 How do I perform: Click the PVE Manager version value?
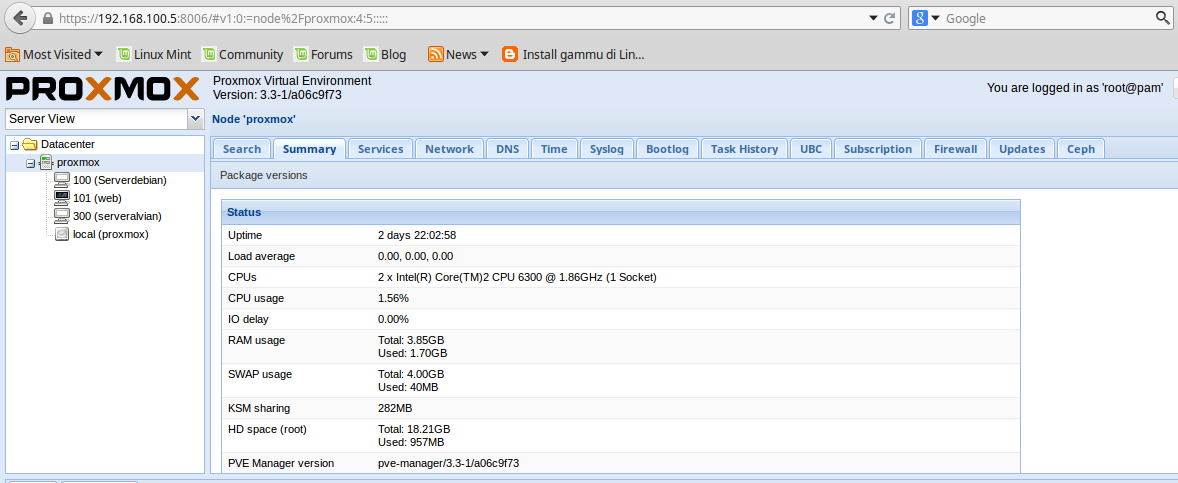click(x=449, y=463)
